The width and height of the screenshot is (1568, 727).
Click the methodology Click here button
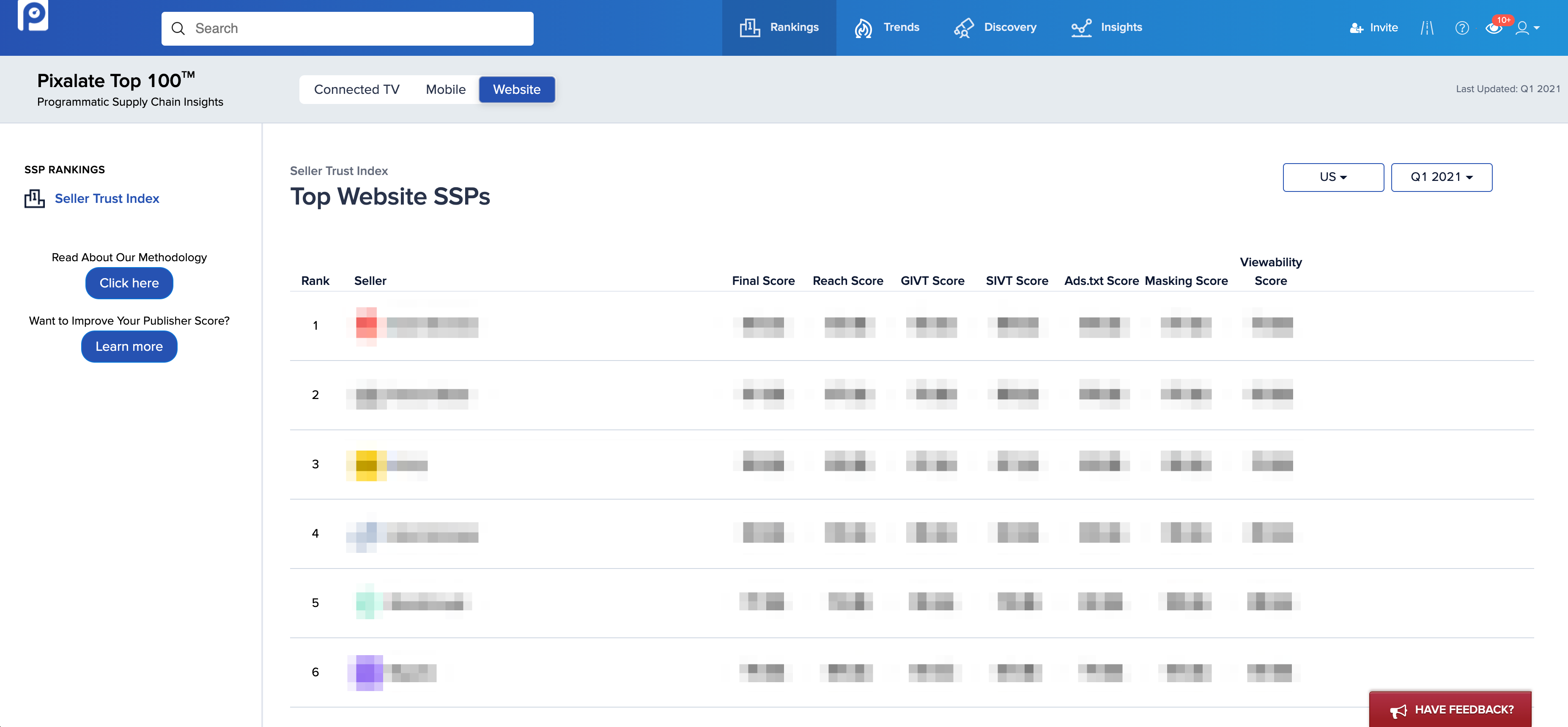(x=129, y=283)
